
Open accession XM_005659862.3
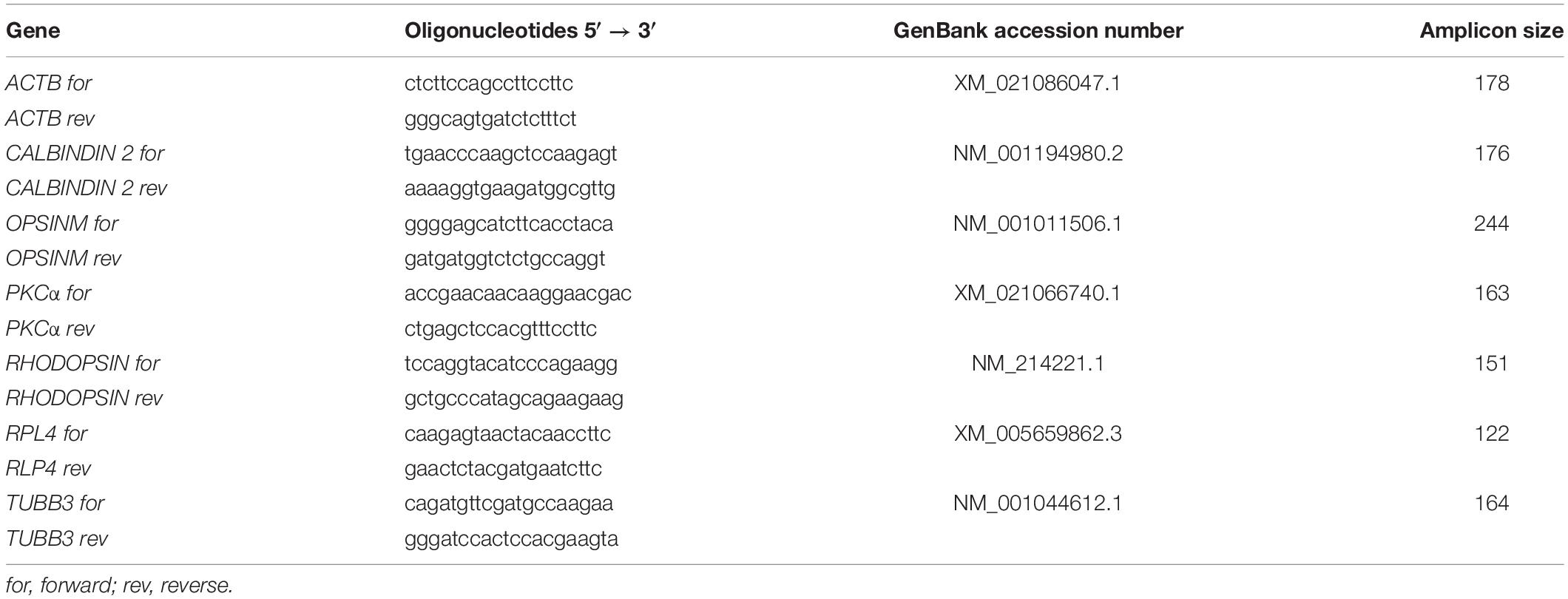click(x=1038, y=433)
